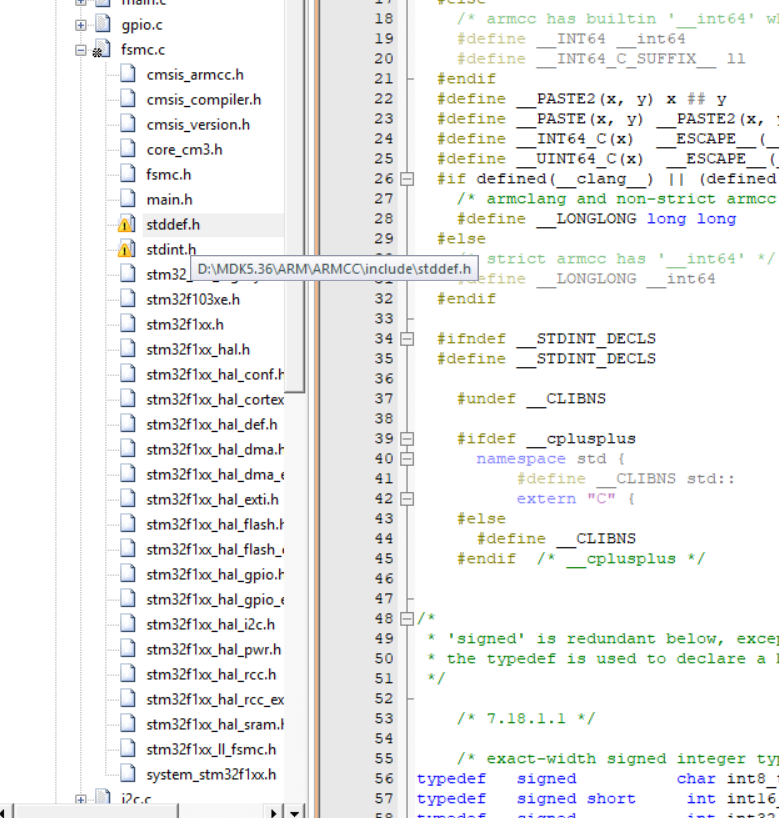Click the '/* 7.18.1.1 */' comment
The width and height of the screenshot is (779, 818).
(x=526, y=718)
